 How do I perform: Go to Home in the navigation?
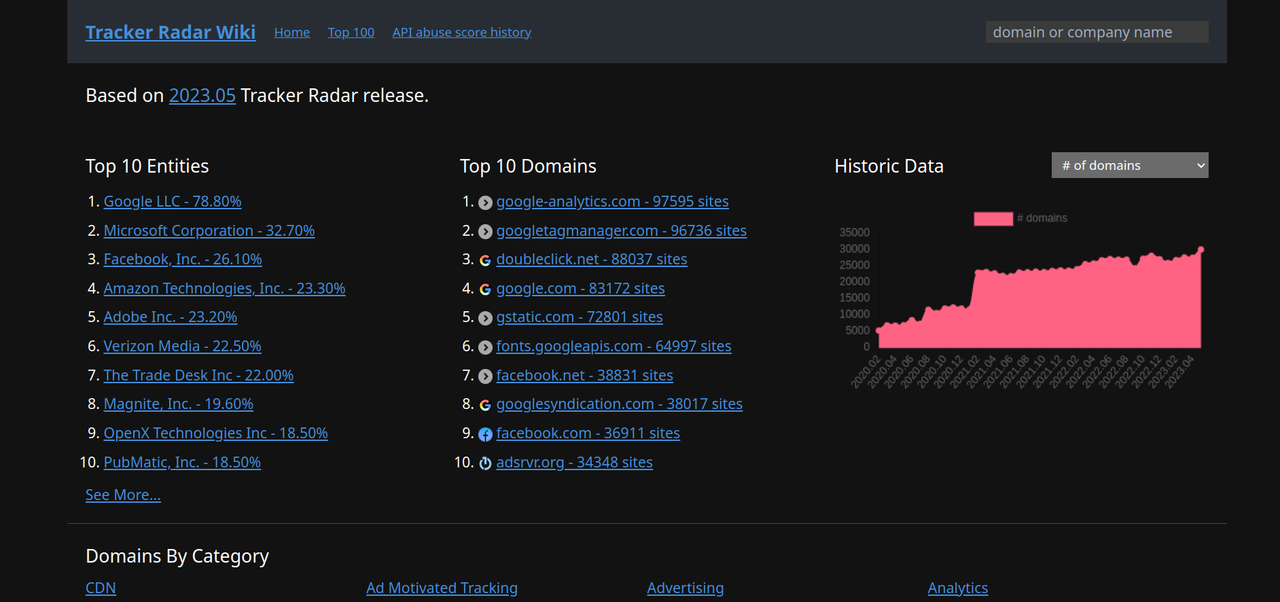click(x=292, y=32)
